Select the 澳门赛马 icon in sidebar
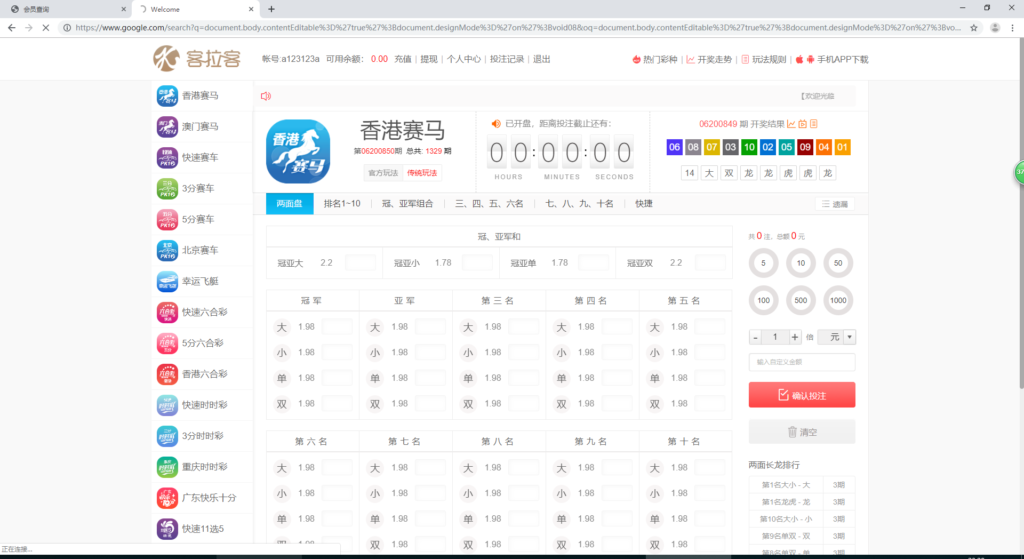 167,127
